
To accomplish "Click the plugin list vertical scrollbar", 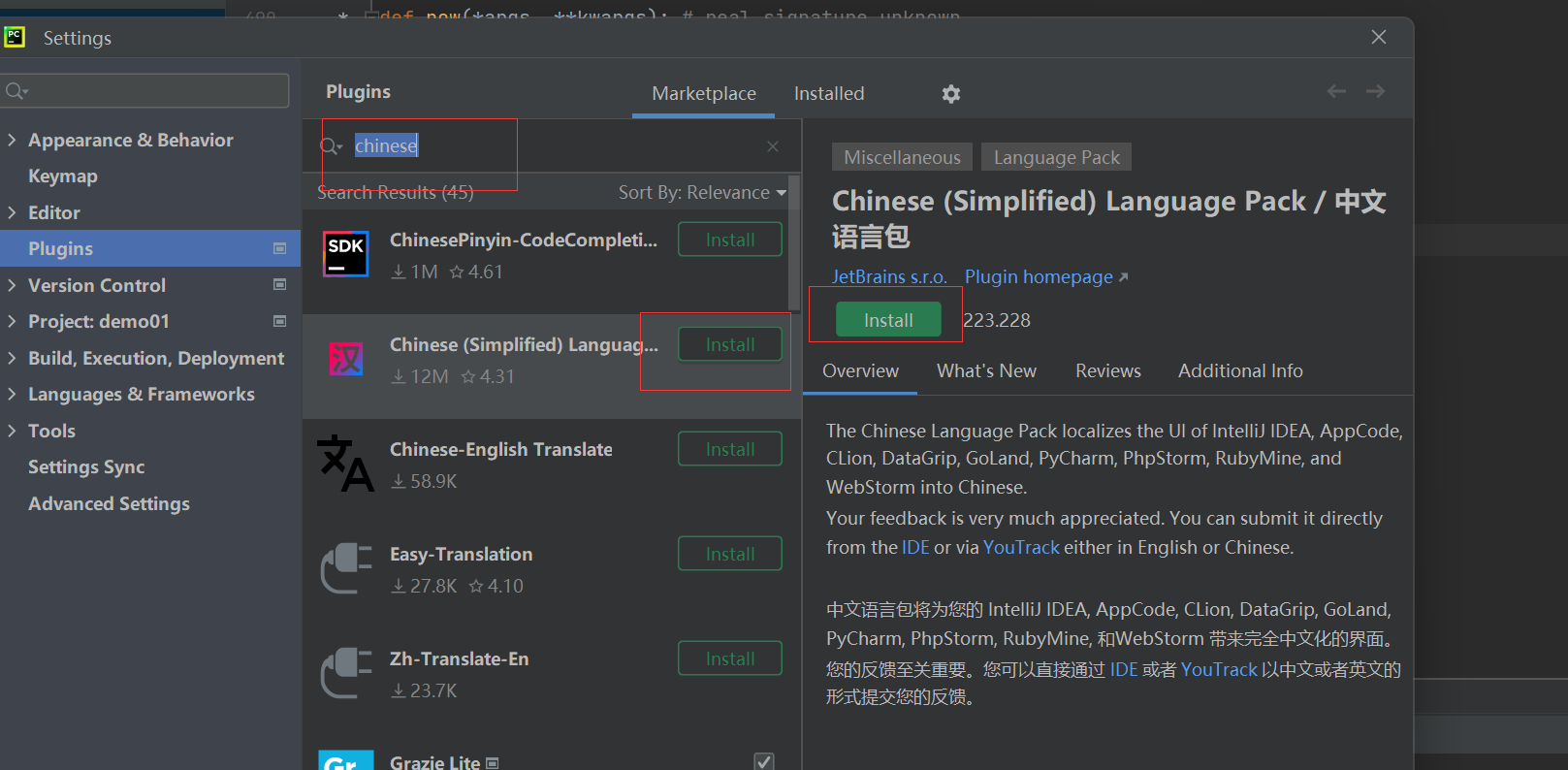I will (794, 242).
